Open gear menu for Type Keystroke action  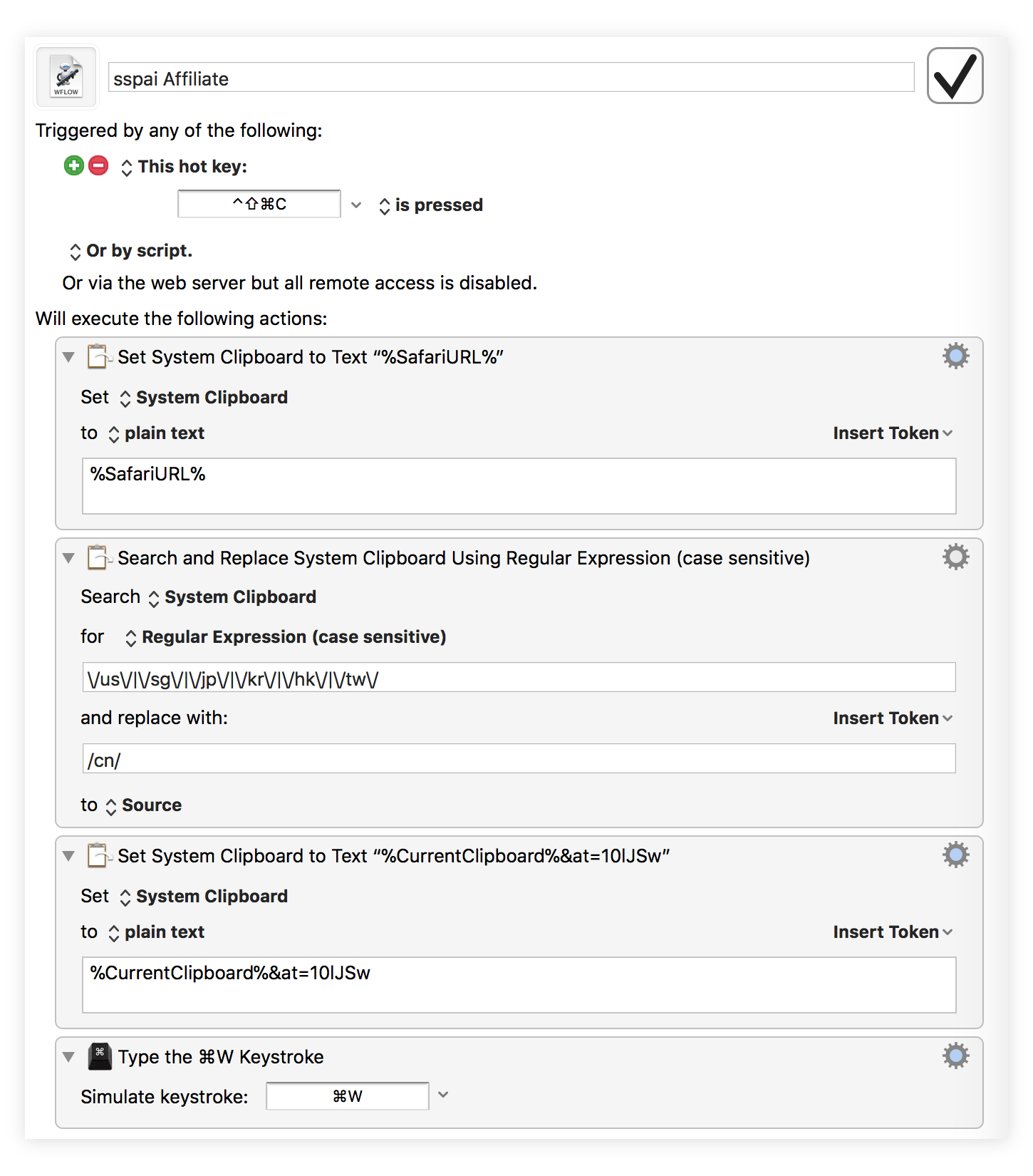(x=955, y=1056)
